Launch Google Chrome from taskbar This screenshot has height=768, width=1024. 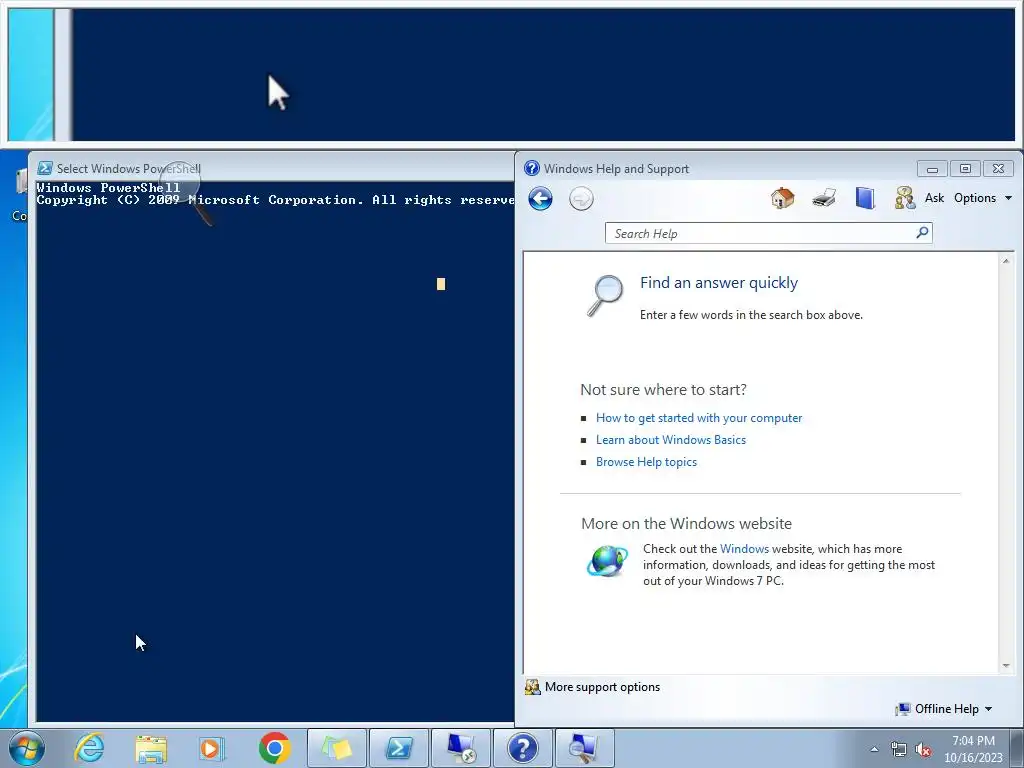pyautogui.click(x=274, y=748)
